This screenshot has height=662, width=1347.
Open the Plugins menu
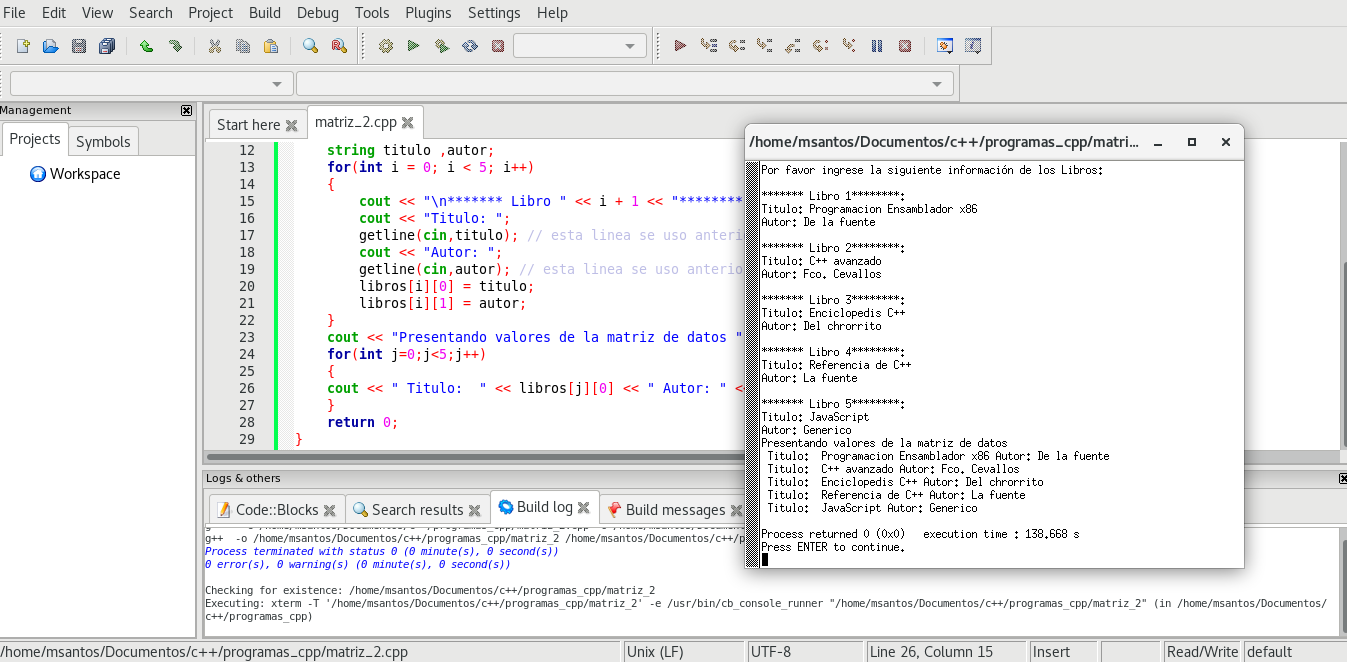pyautogui.click(x=428, y=13)
